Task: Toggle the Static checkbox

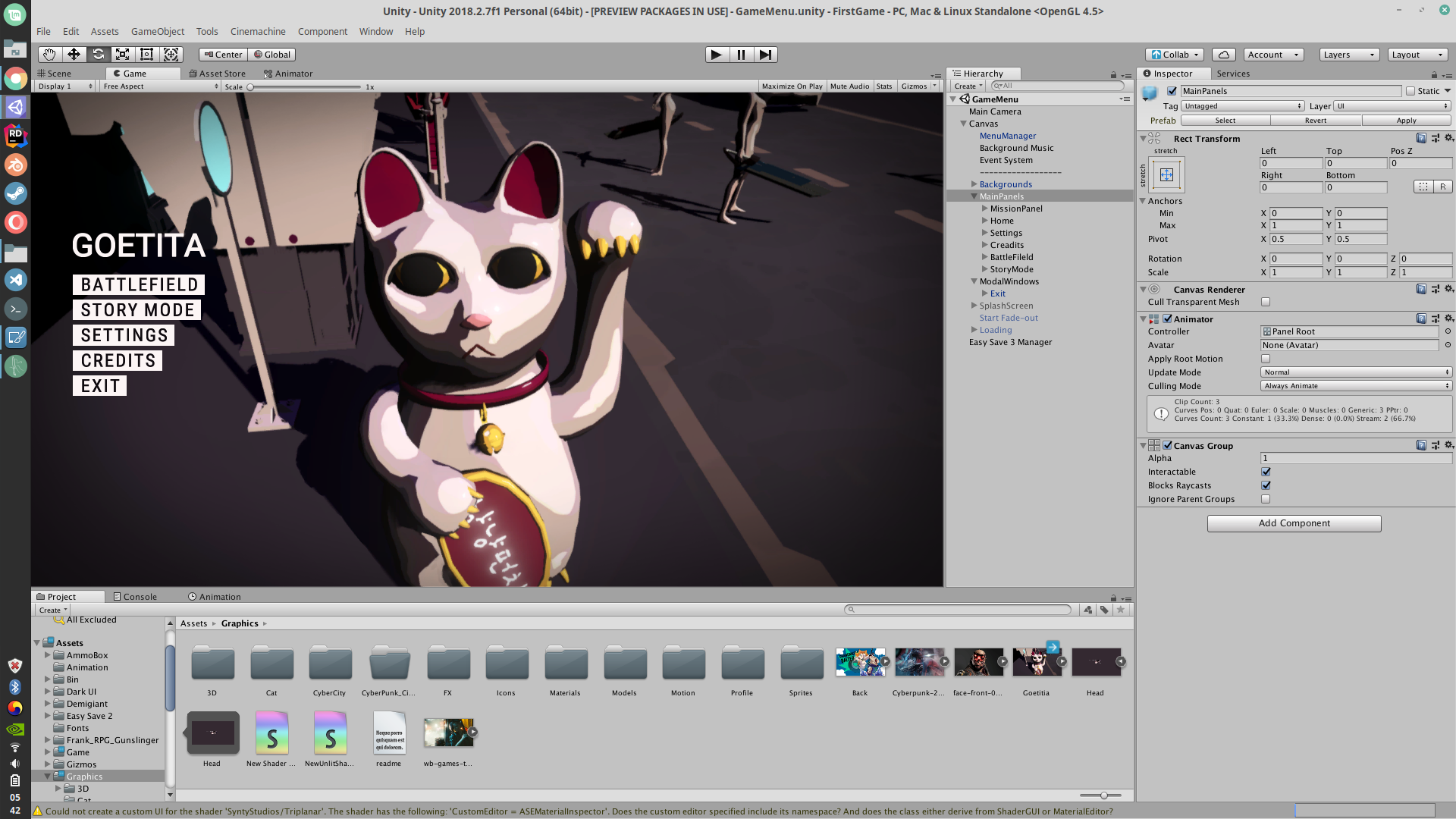Action: tap(1410, 91)
